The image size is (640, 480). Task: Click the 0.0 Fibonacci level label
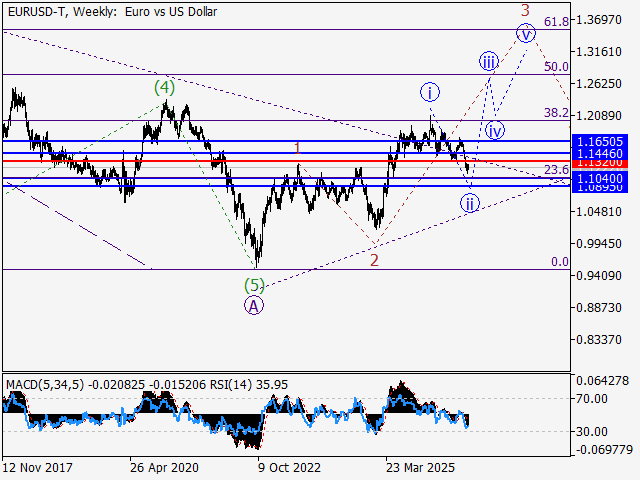point(560,262)
